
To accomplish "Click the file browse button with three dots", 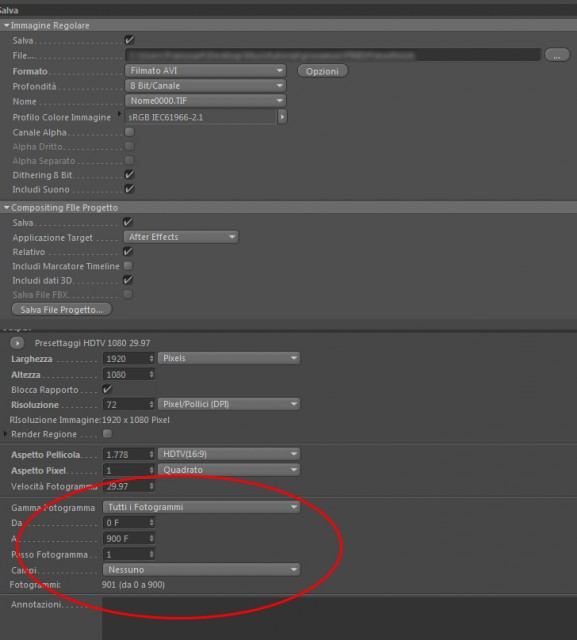I will (x=557, y=55).
